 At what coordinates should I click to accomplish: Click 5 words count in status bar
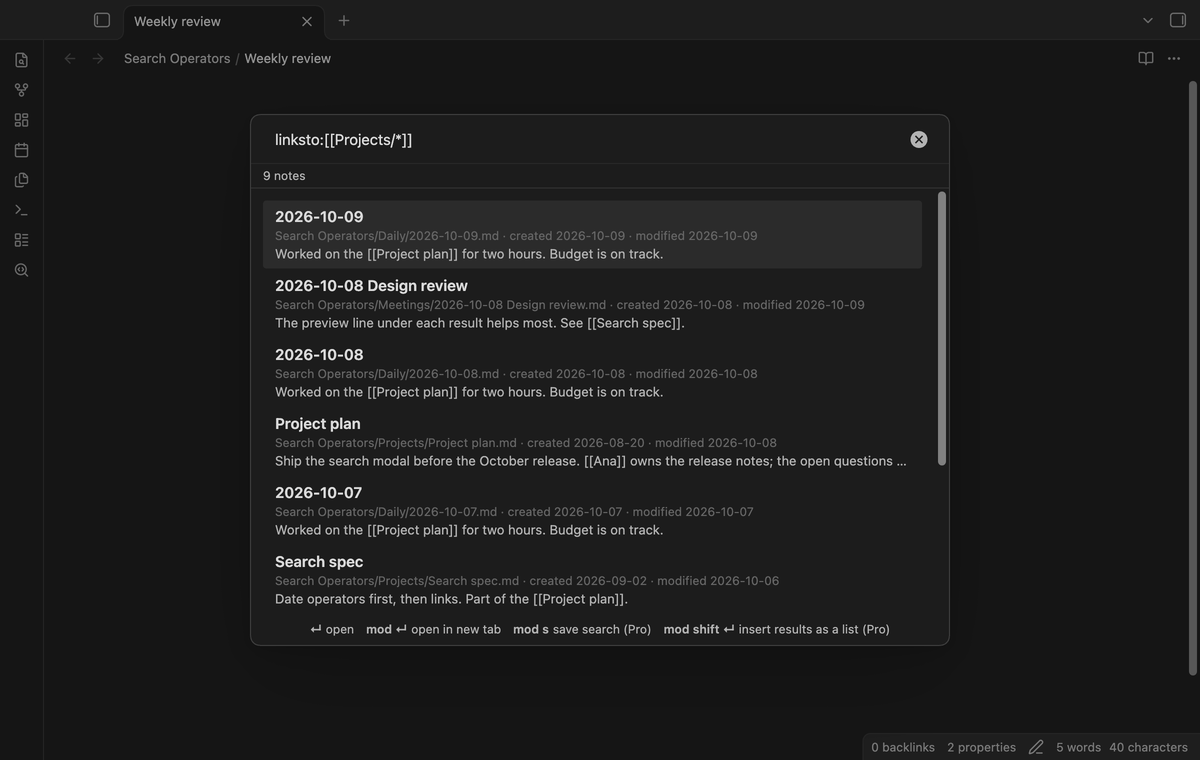pos(1078,747)
